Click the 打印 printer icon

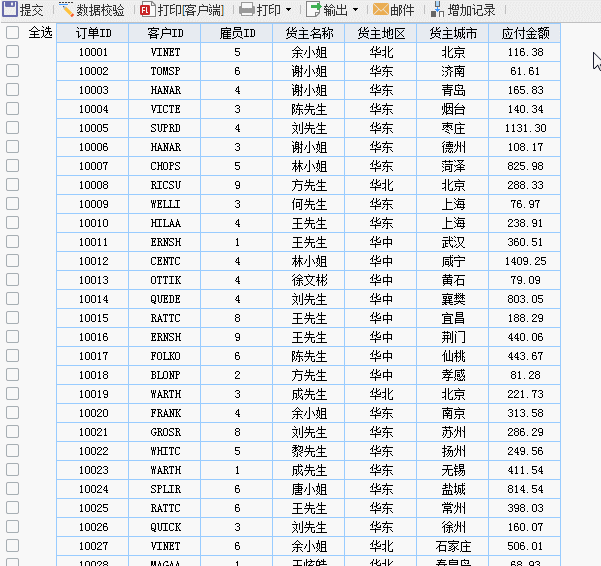point(247,10)
